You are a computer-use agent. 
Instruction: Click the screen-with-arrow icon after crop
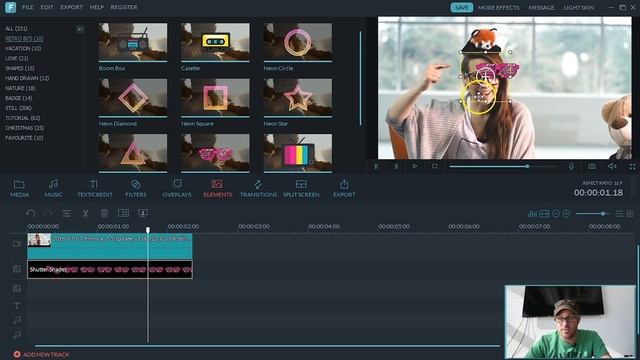click(x=143, y=213)
